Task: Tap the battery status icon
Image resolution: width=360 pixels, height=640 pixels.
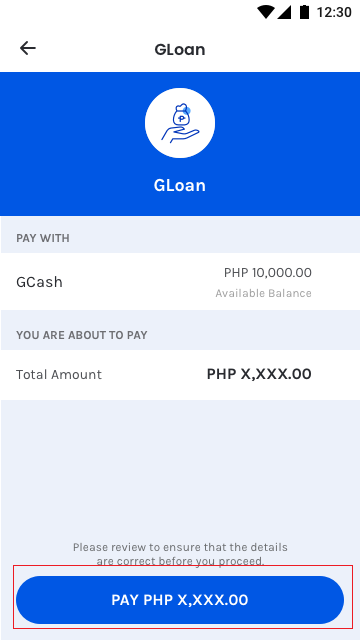Action: 304,12
